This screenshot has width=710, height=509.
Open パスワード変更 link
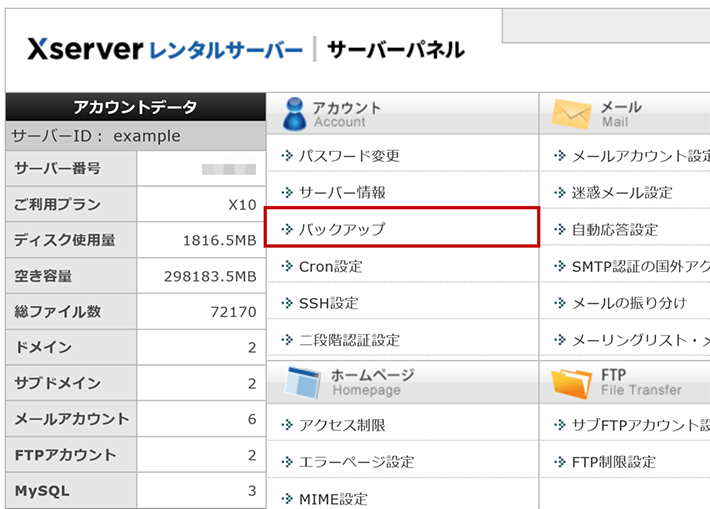click(x=349, y=156)
